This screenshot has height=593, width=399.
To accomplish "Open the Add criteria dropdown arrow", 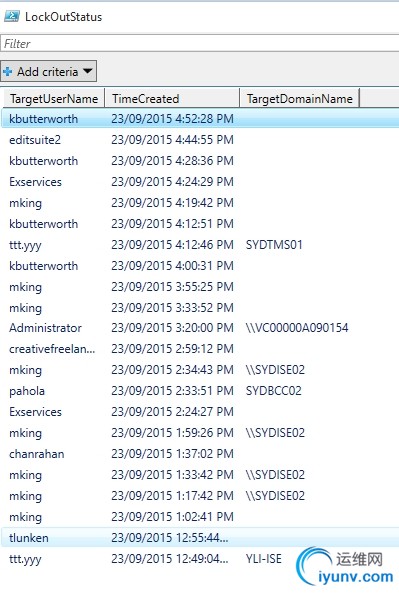I will (87, 71).
